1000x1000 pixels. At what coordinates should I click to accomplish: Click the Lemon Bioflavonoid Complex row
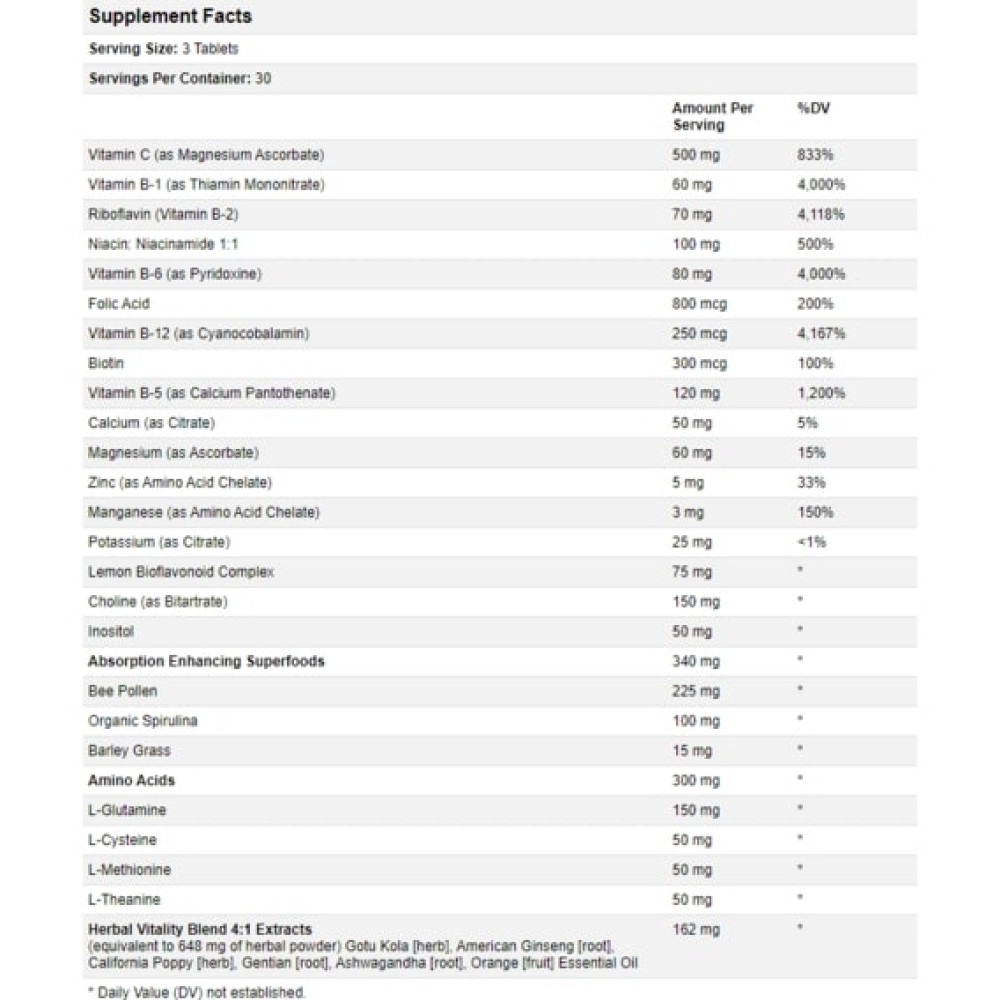tap(500, 571)
